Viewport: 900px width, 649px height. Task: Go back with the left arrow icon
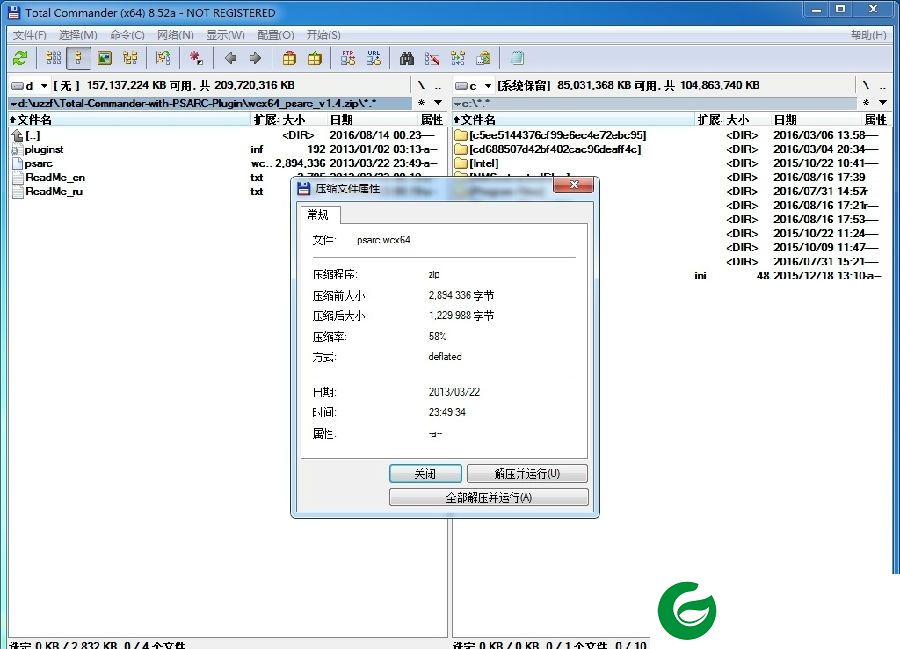(230, 58)
